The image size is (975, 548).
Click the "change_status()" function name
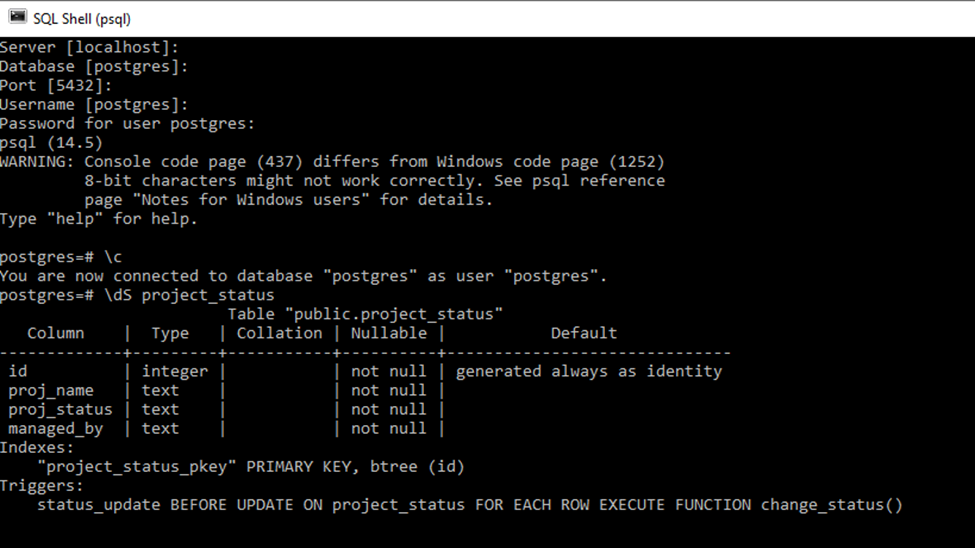pyautogui.click(x=831, y=504)
